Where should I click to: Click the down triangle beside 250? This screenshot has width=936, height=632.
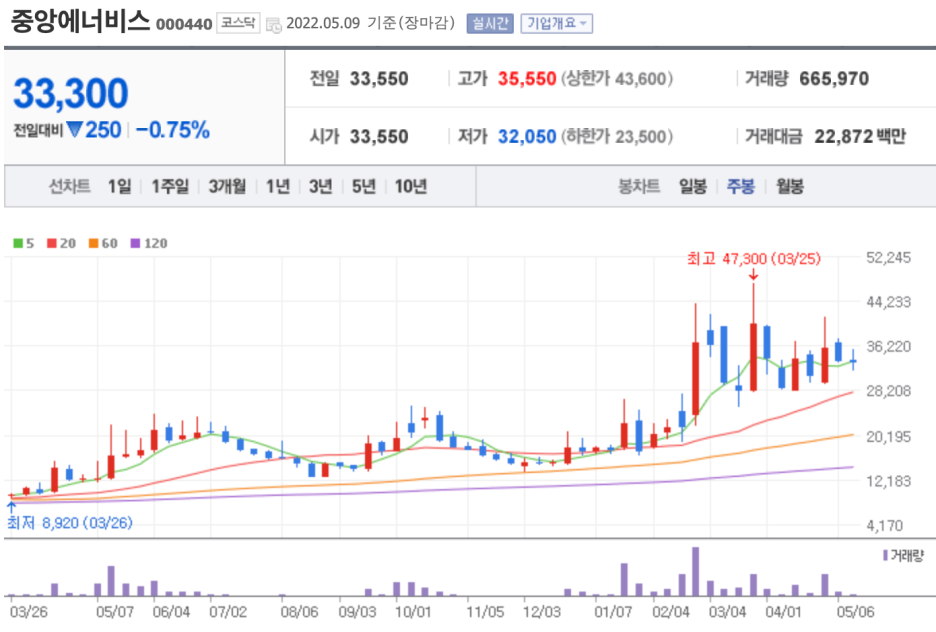75,129
